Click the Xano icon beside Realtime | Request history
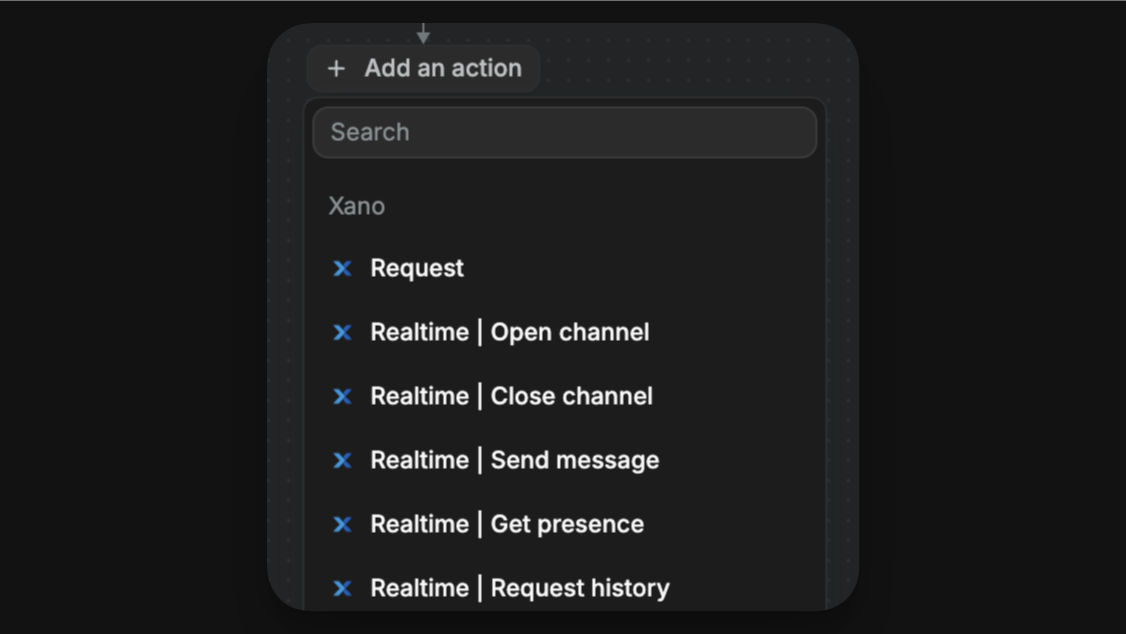Image resolution: width=1126 pixels, height=634 pixels. tap(343, 588)
